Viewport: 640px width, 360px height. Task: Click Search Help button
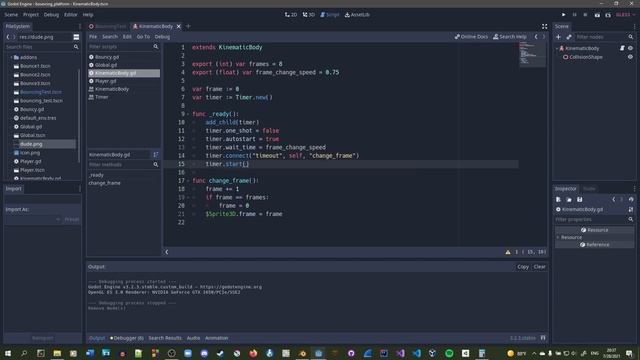coord(510,37)
